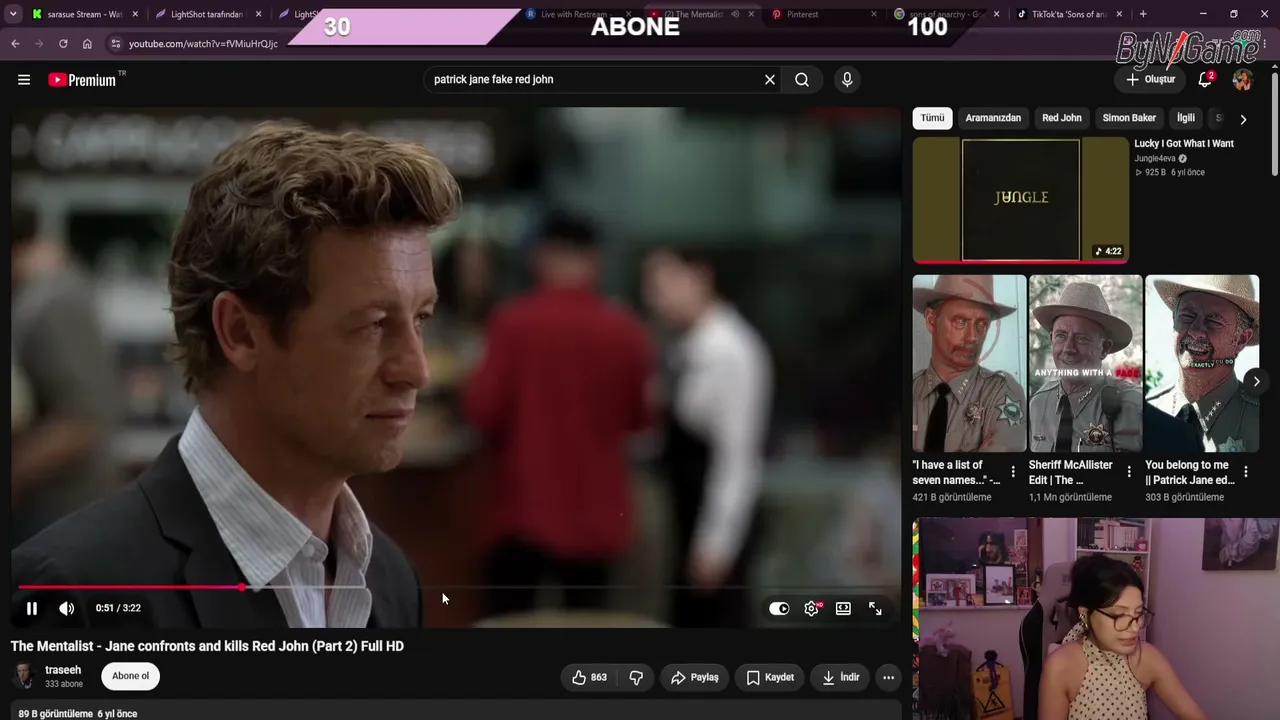Share the video via Paylaş
This screenshot has width=1280, height=720.
pyautogui.click(x=694, y=677)
